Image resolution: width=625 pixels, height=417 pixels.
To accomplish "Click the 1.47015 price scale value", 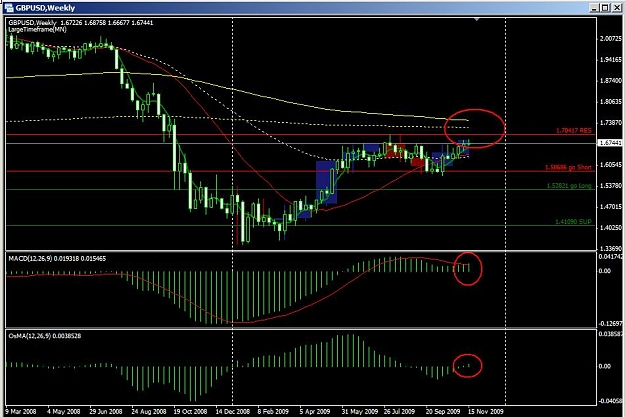I will (x=611, y=207).
